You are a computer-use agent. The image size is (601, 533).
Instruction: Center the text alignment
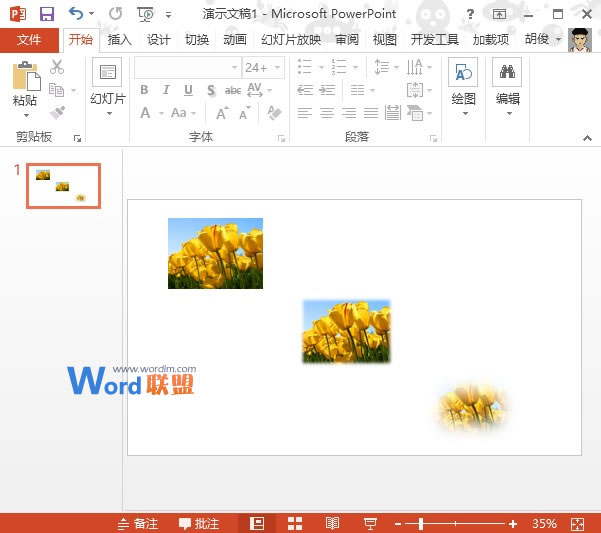click(x=327, y=113)
